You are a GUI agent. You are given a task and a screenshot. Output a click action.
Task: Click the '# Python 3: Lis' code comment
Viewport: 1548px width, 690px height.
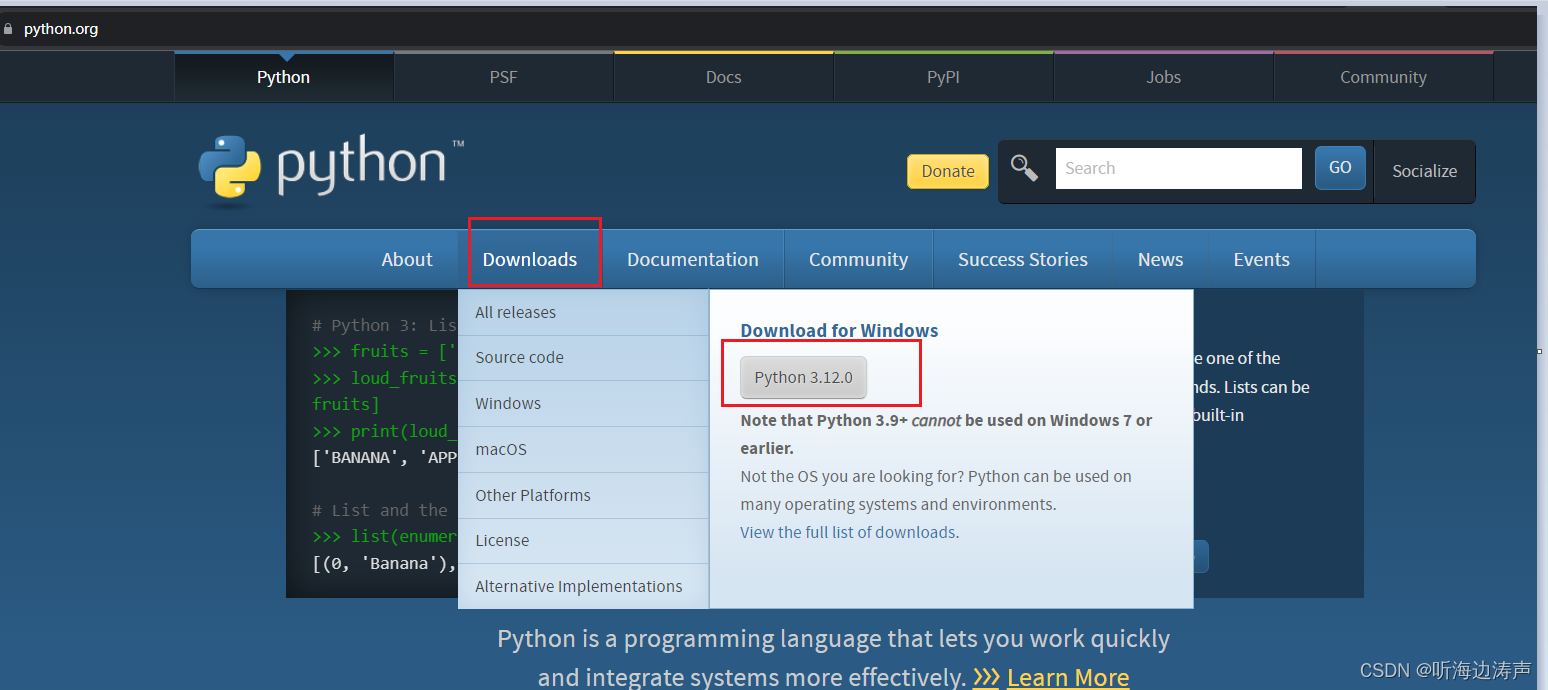pyautogui.click(x=384, y=325)
